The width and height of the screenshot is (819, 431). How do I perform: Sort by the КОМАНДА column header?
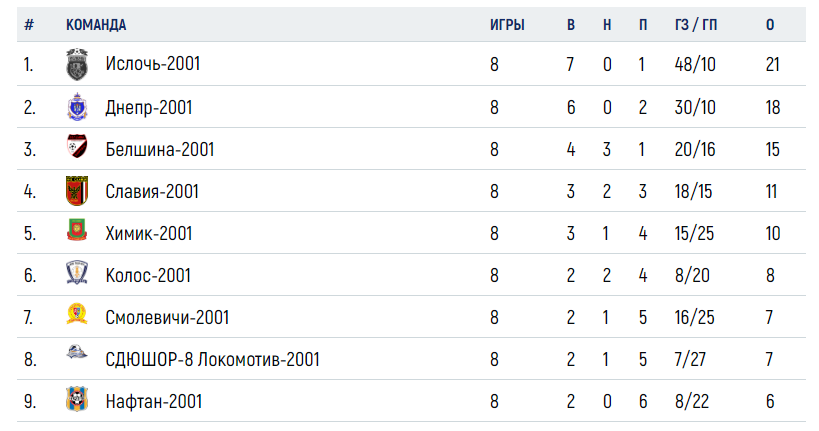tap(96, 25)
